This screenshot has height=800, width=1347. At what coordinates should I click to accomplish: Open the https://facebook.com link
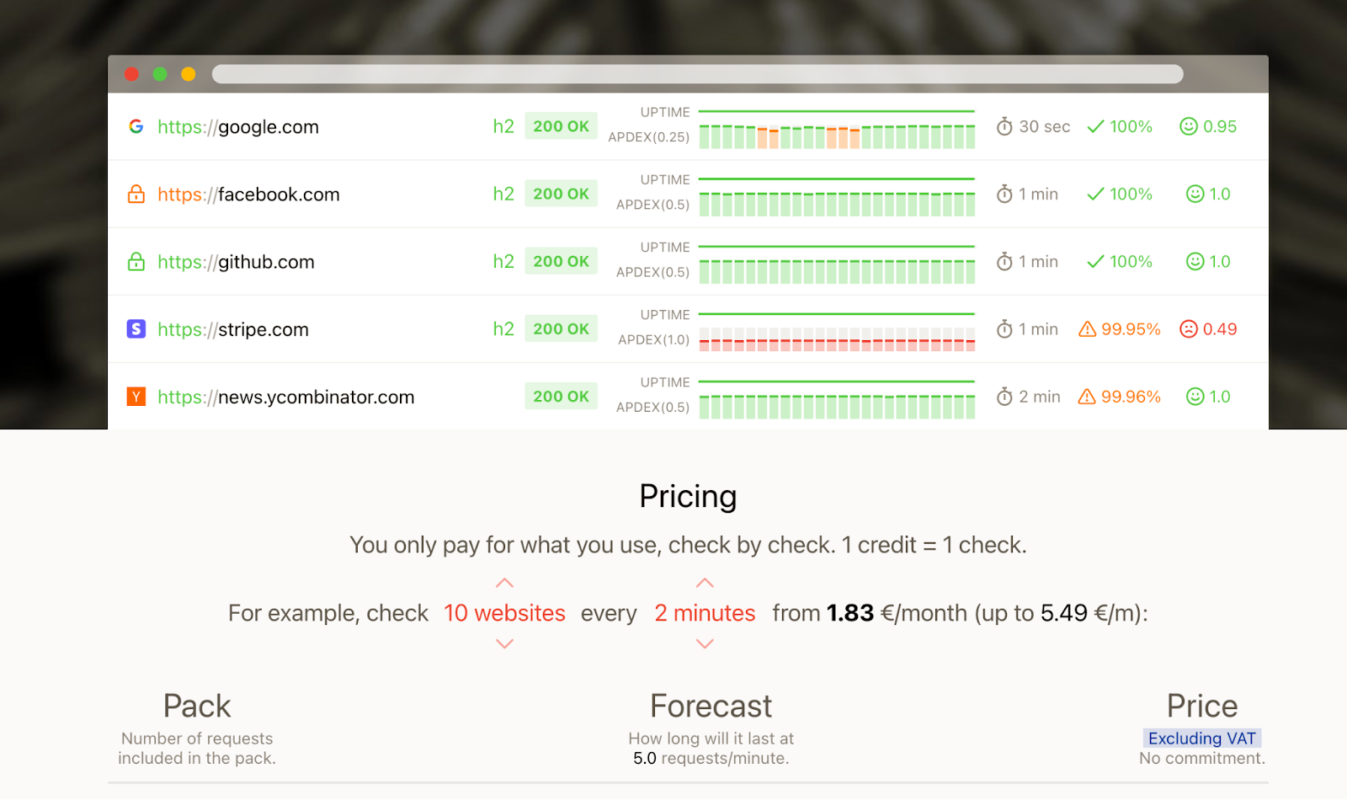tap(249, 194)
